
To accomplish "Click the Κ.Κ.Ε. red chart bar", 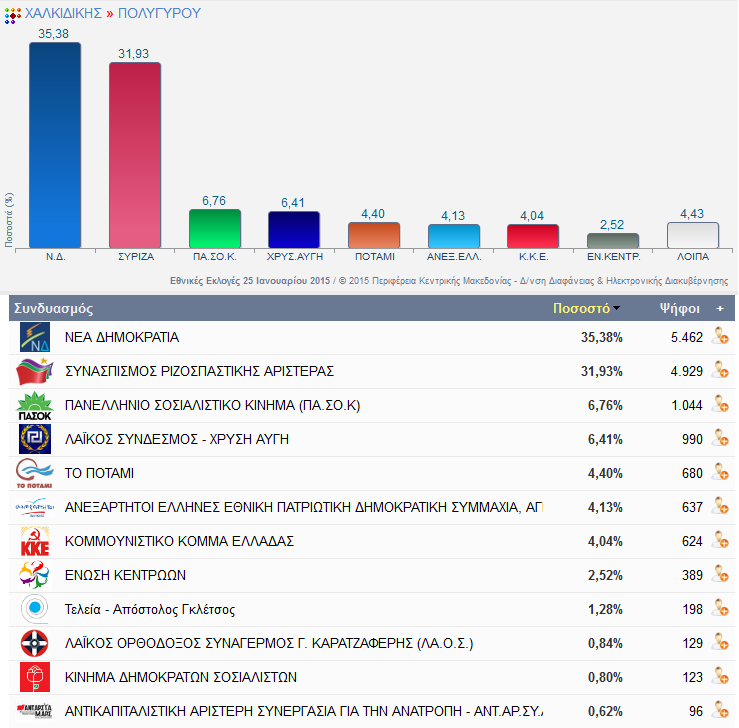I will tap(533, 236).
